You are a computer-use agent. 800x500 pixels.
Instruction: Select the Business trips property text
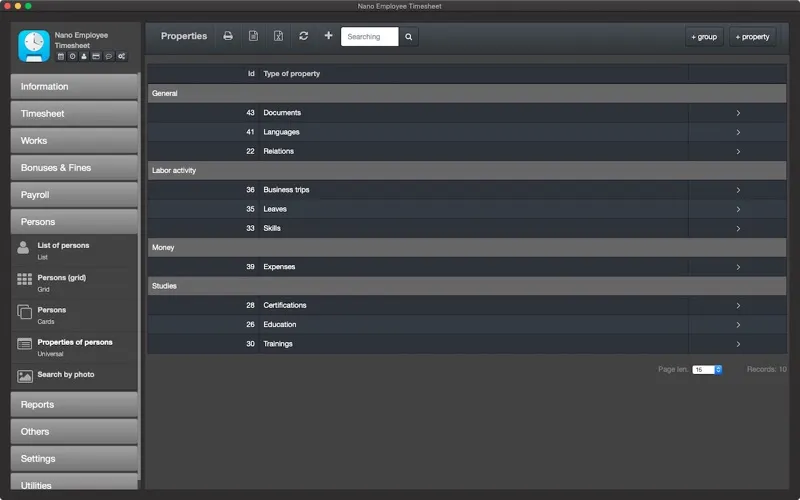[x=286, y=190]
